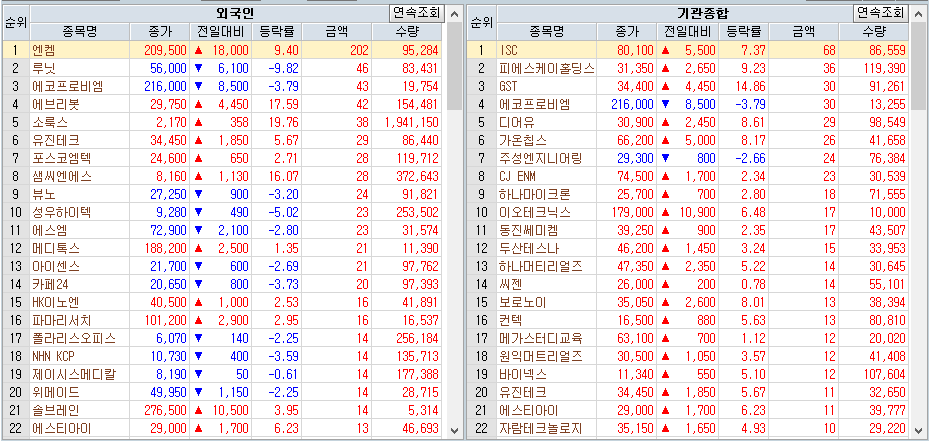Select 에코프로비엠 in 기관종합 list
This screenshot has height=441, width=930.
point(534,104)
